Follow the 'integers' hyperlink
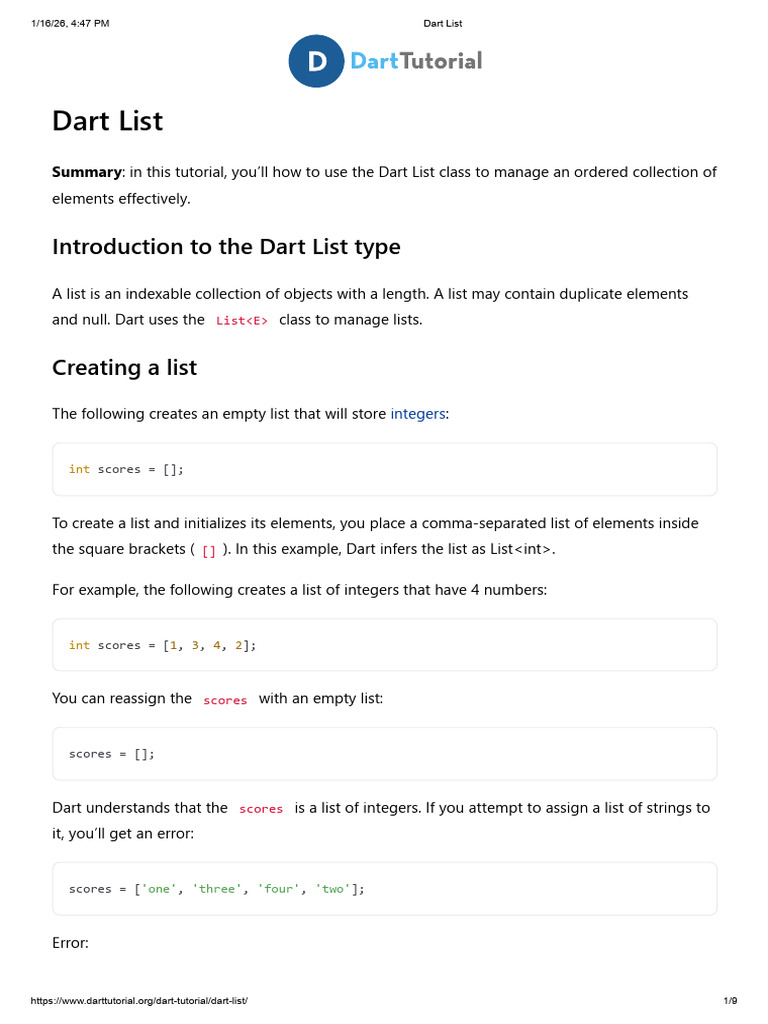 418,414
